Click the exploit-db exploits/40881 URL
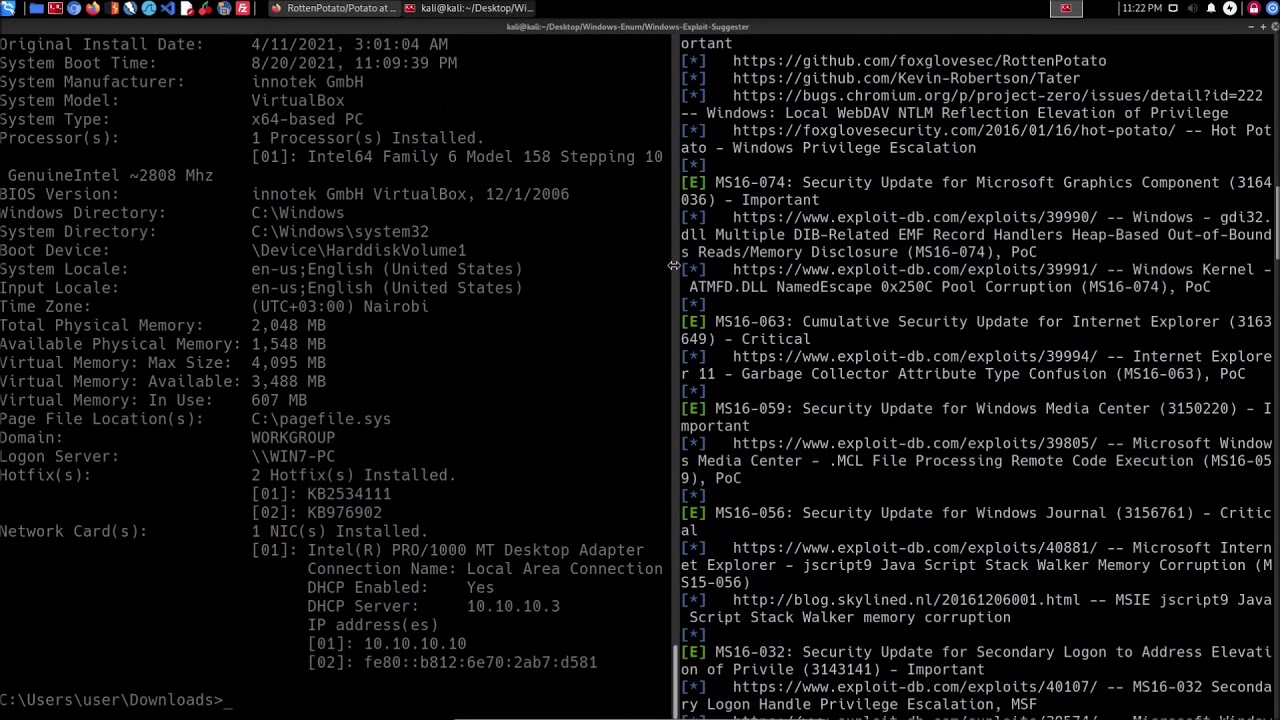This screenshot has width=1280, height=720. tap(915, 548)
